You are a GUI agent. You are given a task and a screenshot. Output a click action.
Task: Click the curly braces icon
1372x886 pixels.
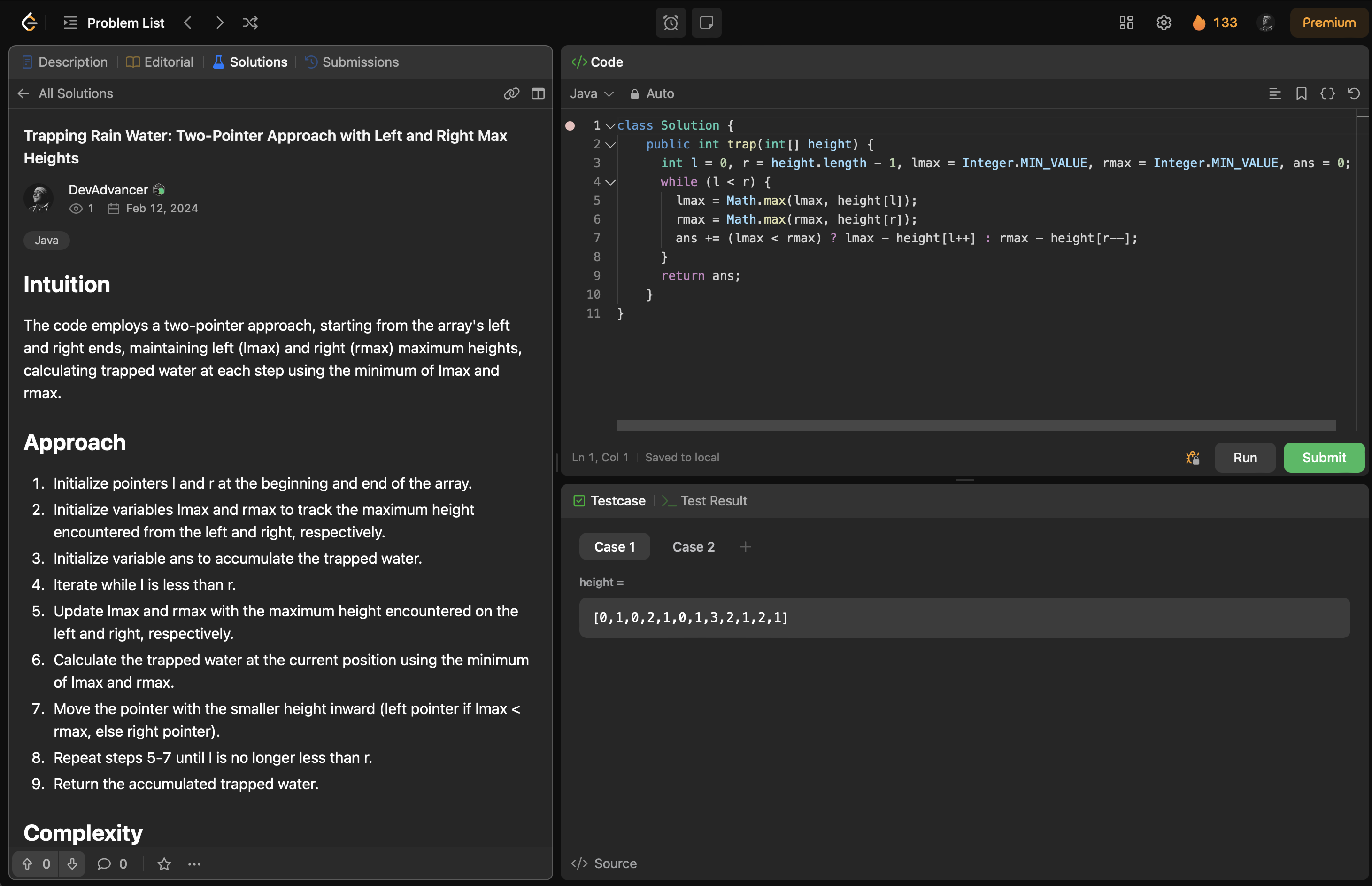1328,93
